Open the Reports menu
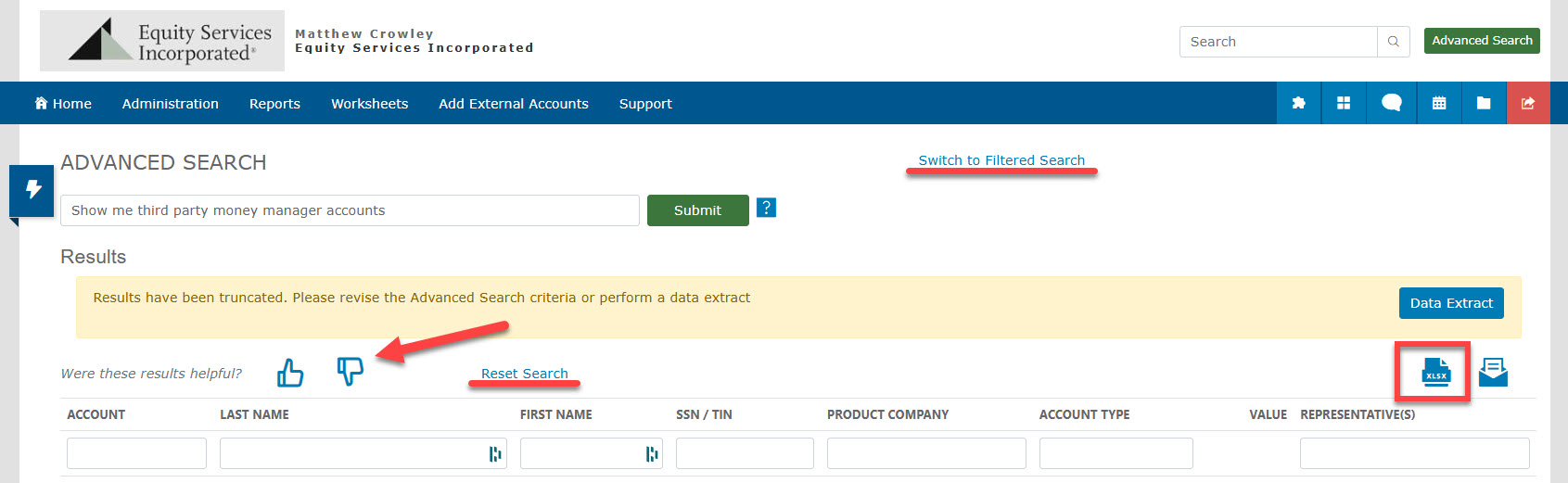 274,104
